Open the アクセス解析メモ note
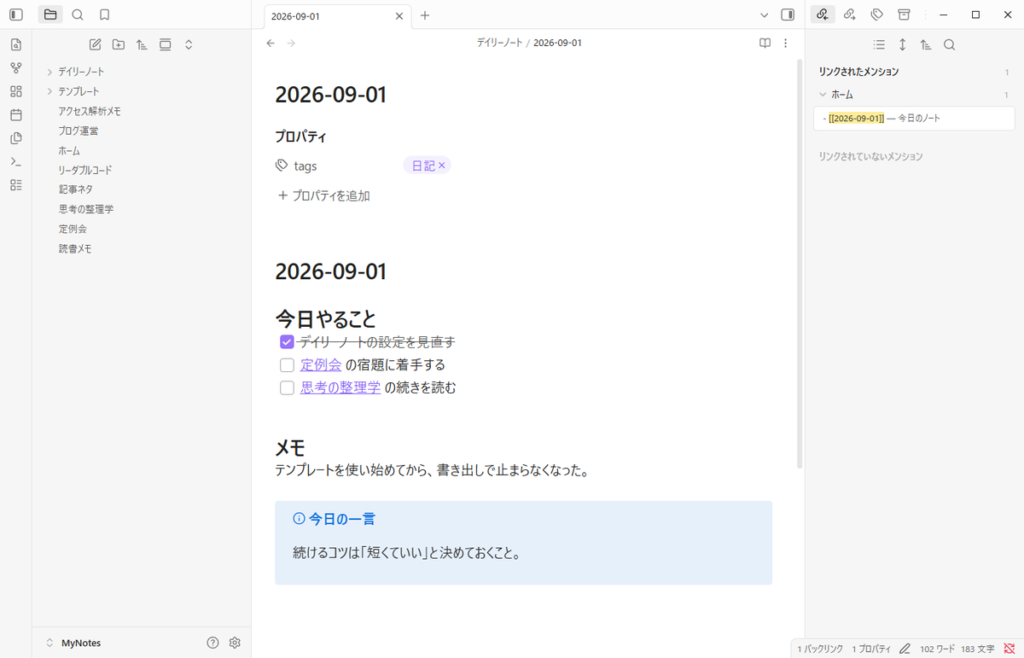This screenshot has height=658, width=1024. 89,111
